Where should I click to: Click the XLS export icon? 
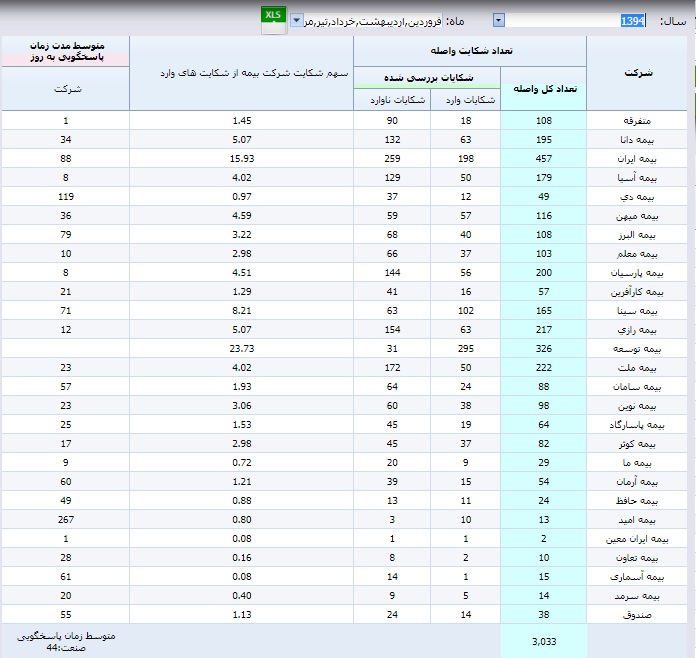[x=272, y=18]
